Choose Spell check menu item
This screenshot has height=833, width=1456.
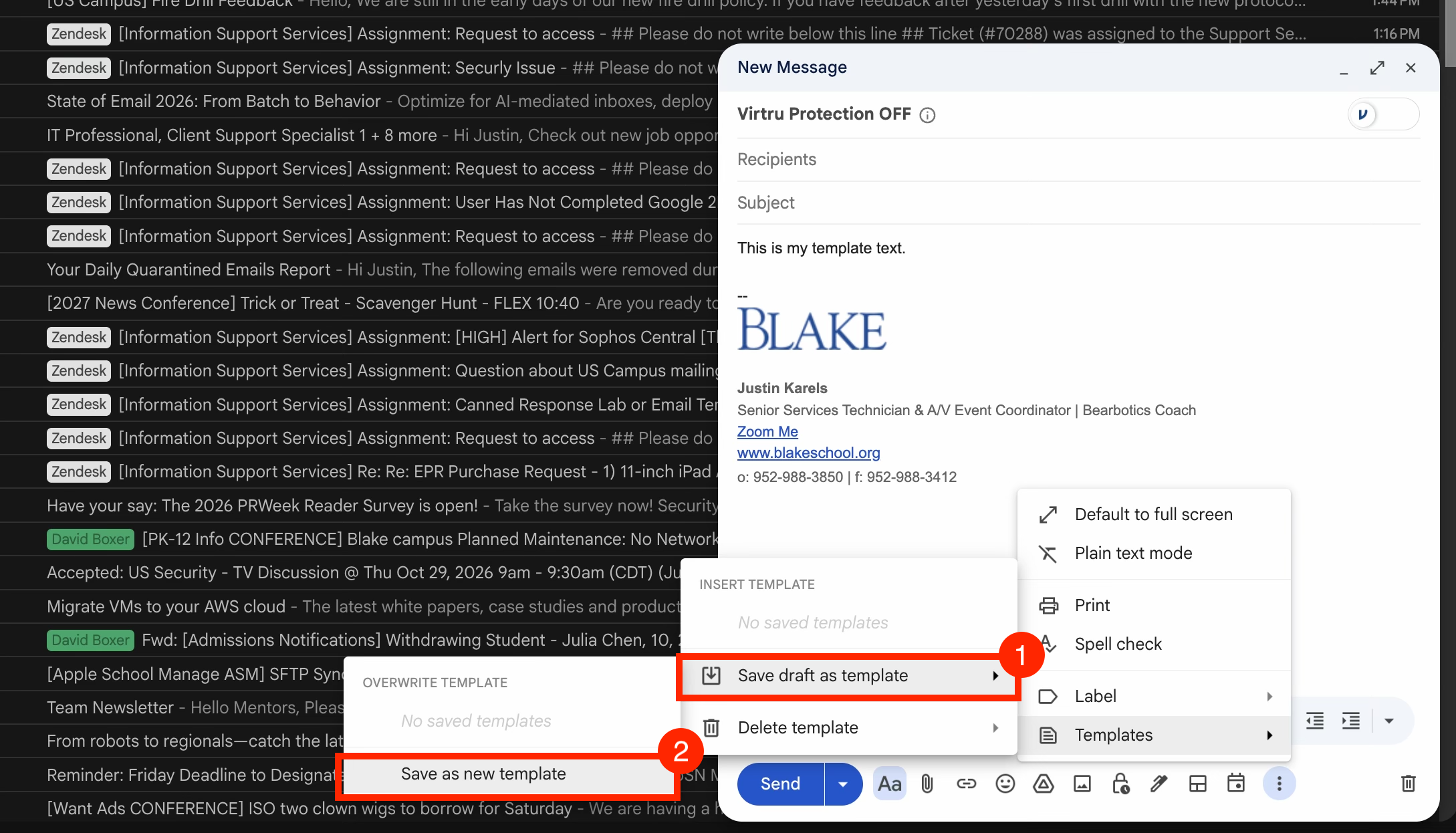(1154, 644)
